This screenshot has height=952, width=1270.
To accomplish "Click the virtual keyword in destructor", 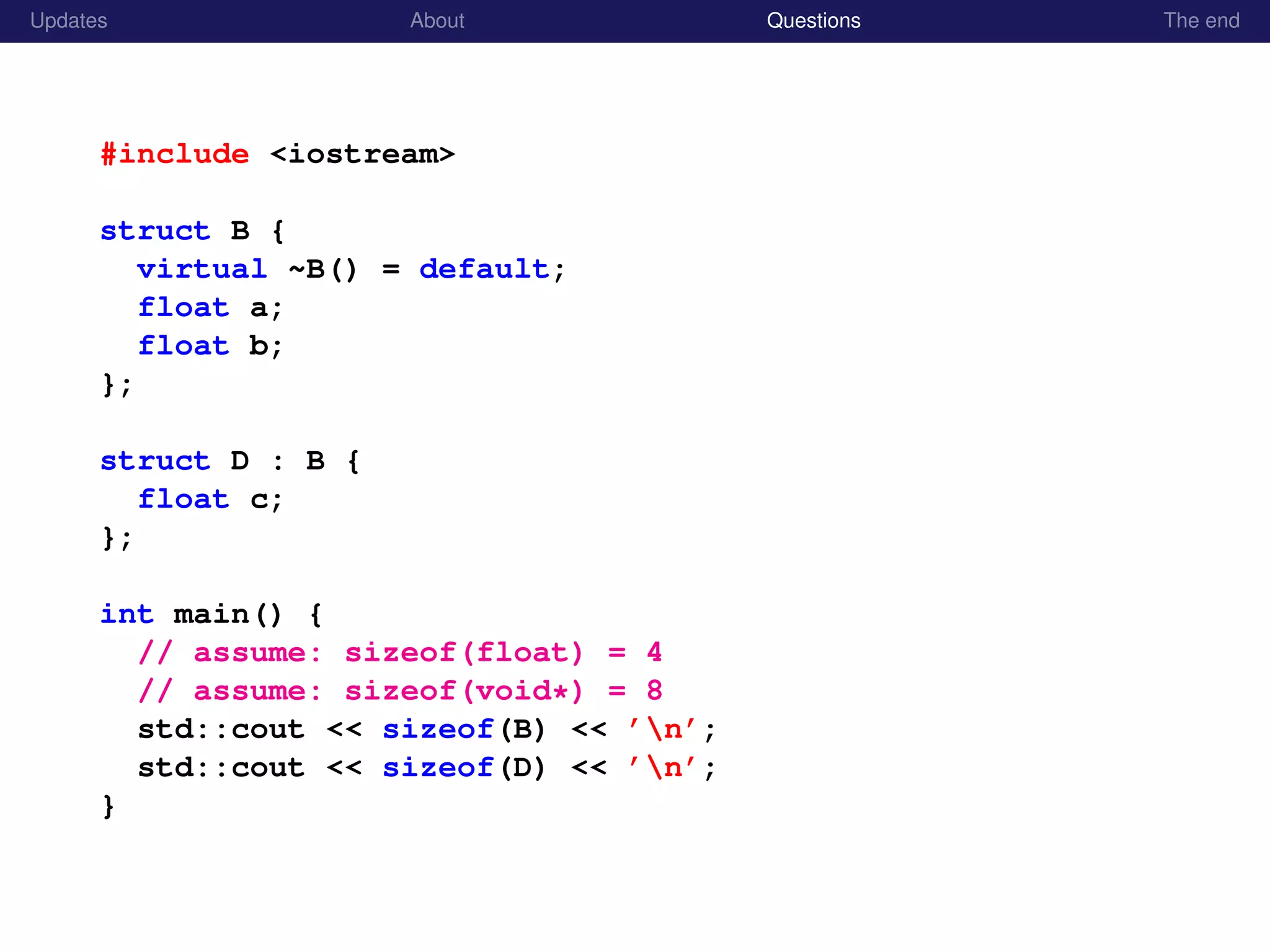I will (x=202, y=269).
